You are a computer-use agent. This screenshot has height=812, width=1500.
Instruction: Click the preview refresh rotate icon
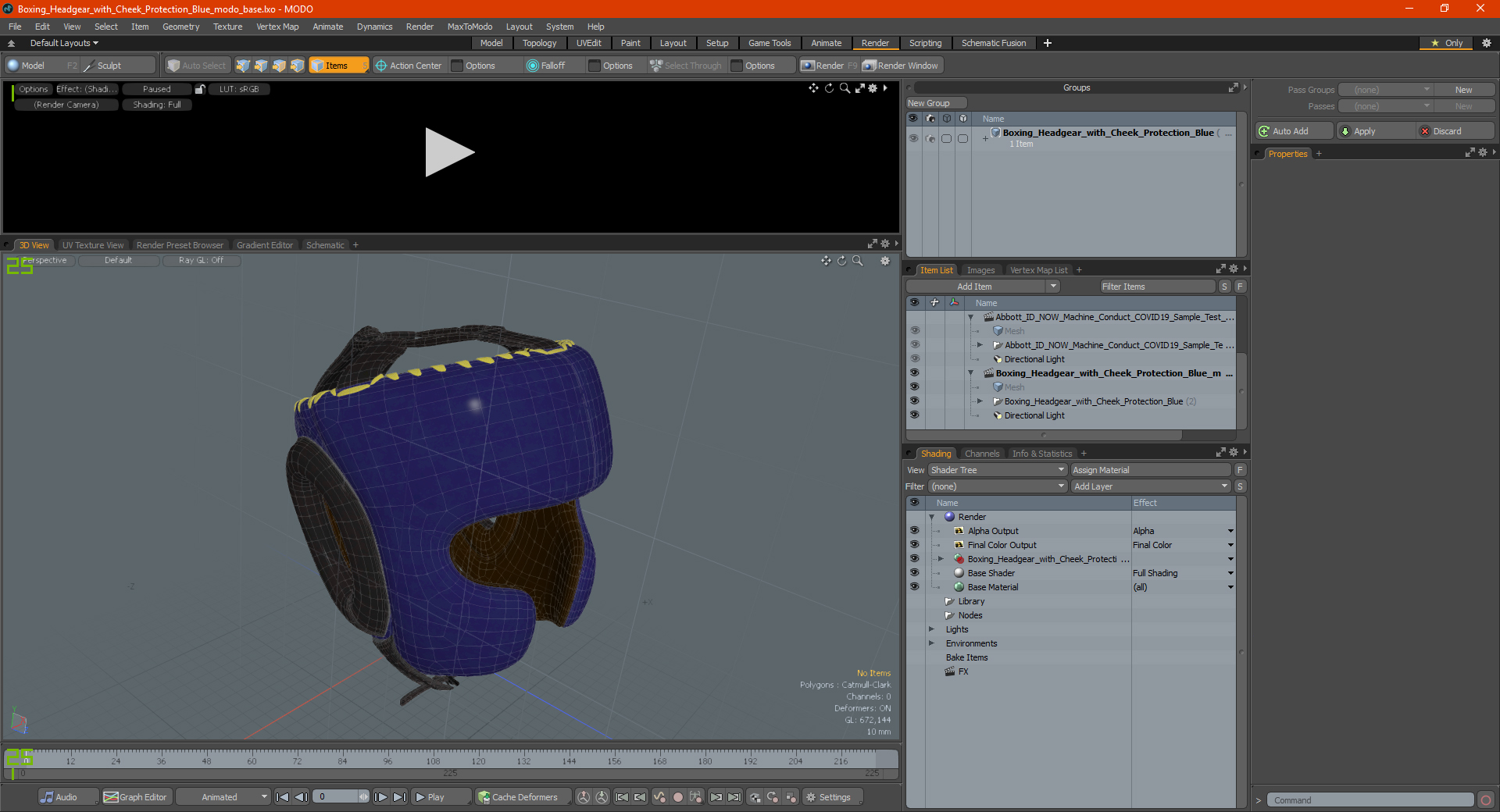[x=829, y=88]
